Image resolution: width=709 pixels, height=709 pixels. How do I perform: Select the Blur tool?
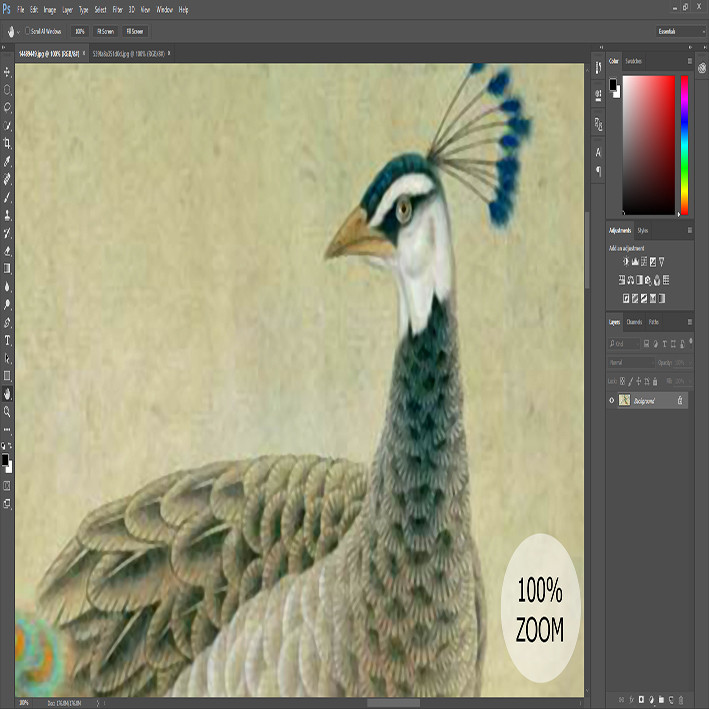click(7, 286)
